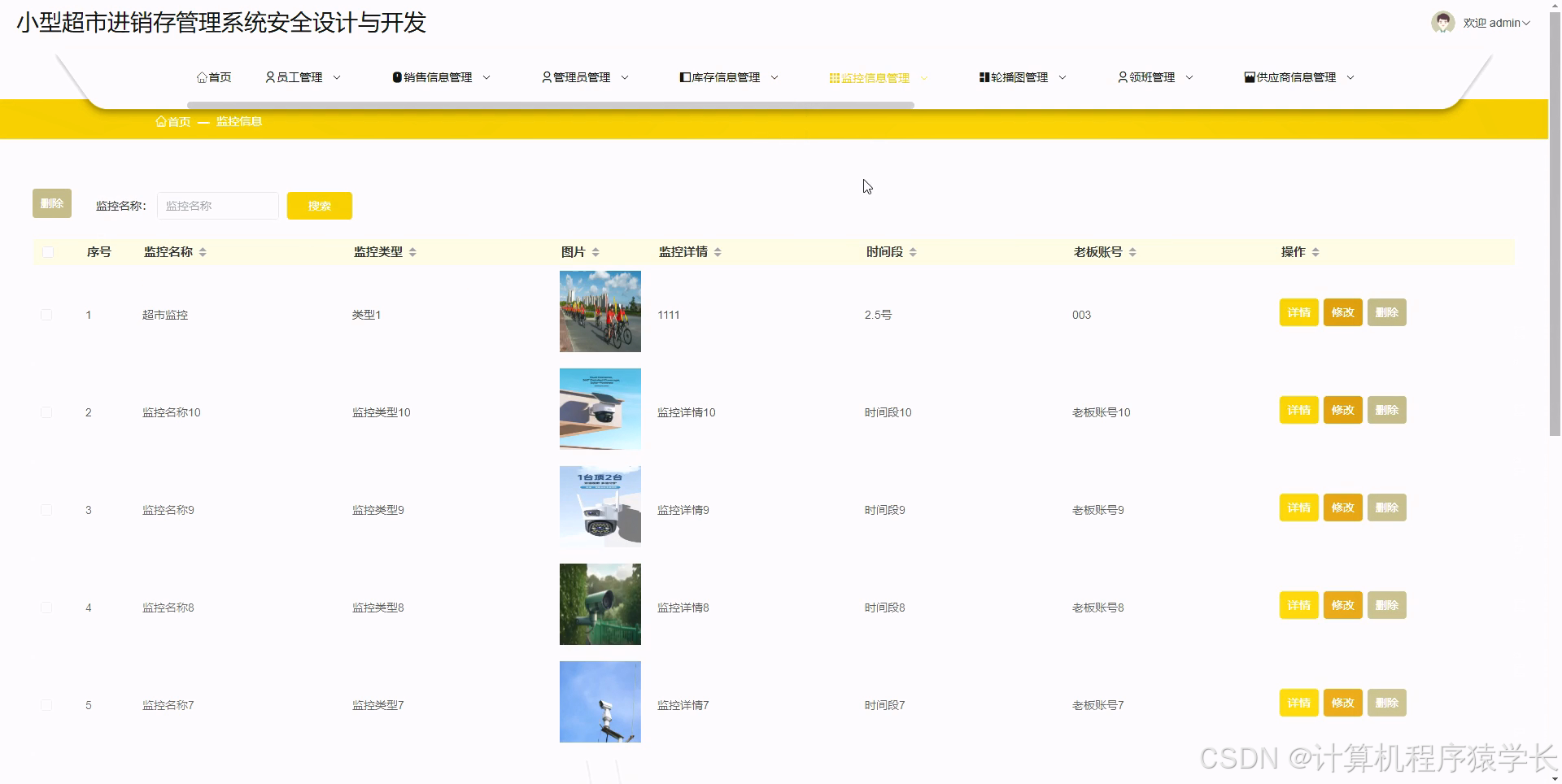Click the box icon beside 库存信息管理

click(685, 77)
